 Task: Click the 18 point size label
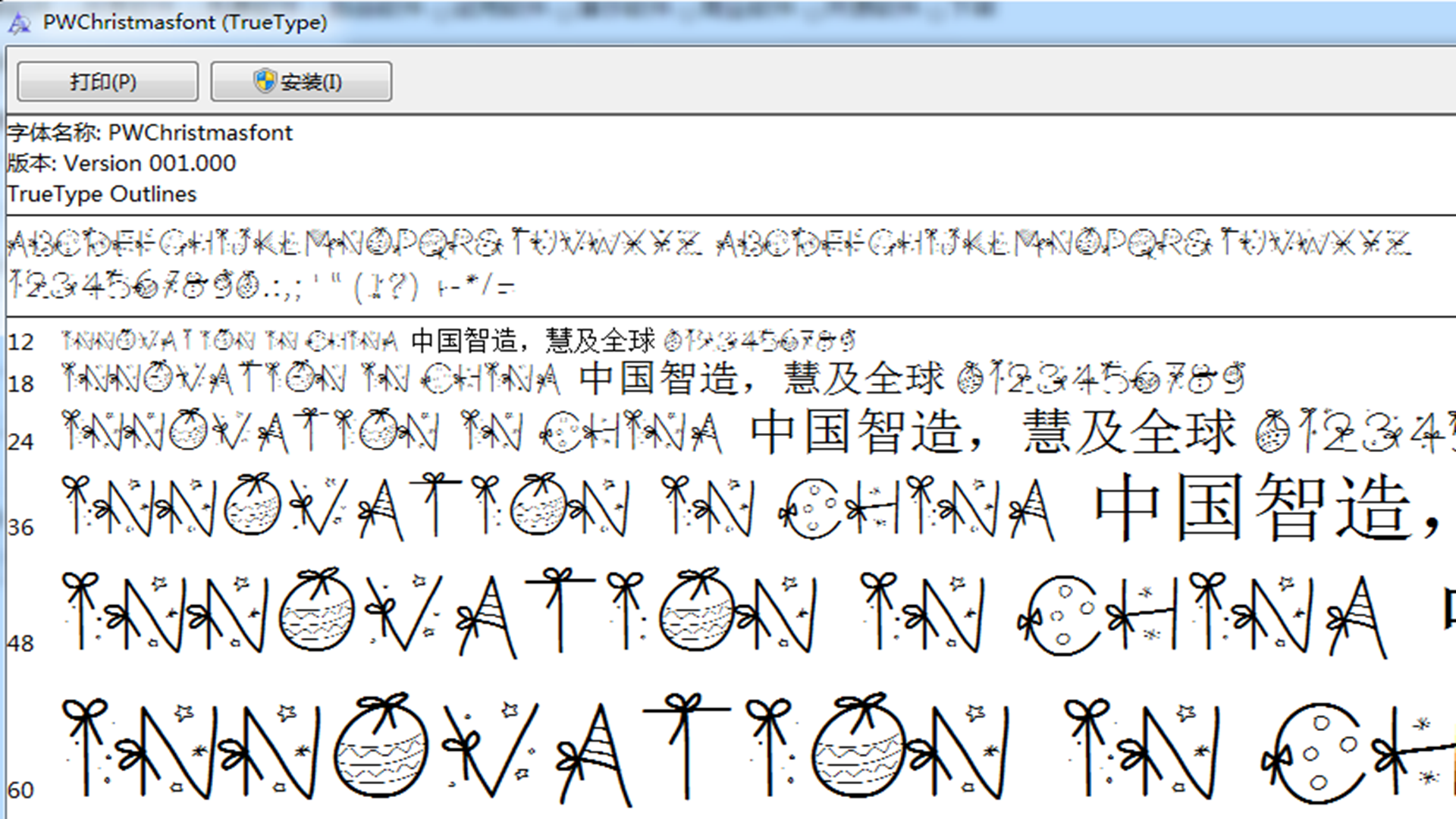pos(21,384)
